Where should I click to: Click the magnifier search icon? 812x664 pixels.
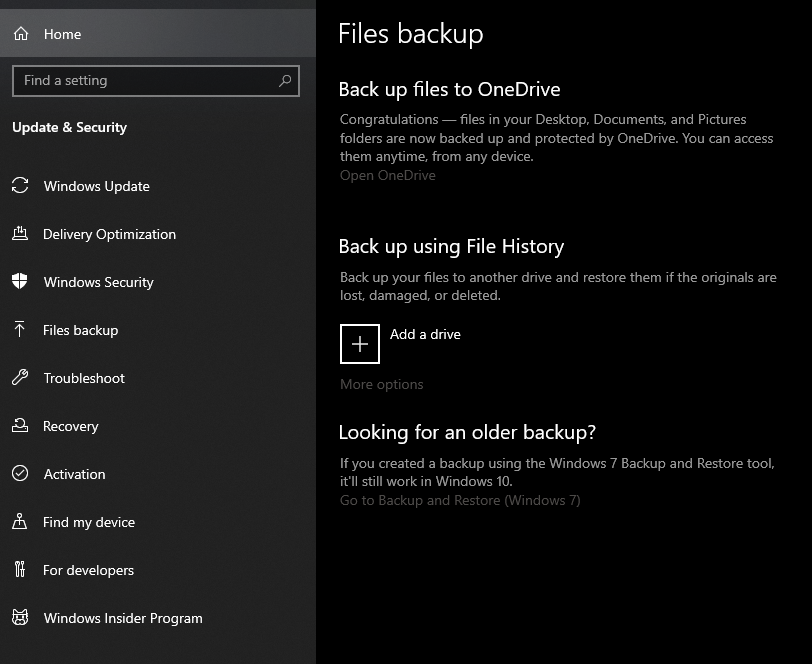[x=285, y=81]
